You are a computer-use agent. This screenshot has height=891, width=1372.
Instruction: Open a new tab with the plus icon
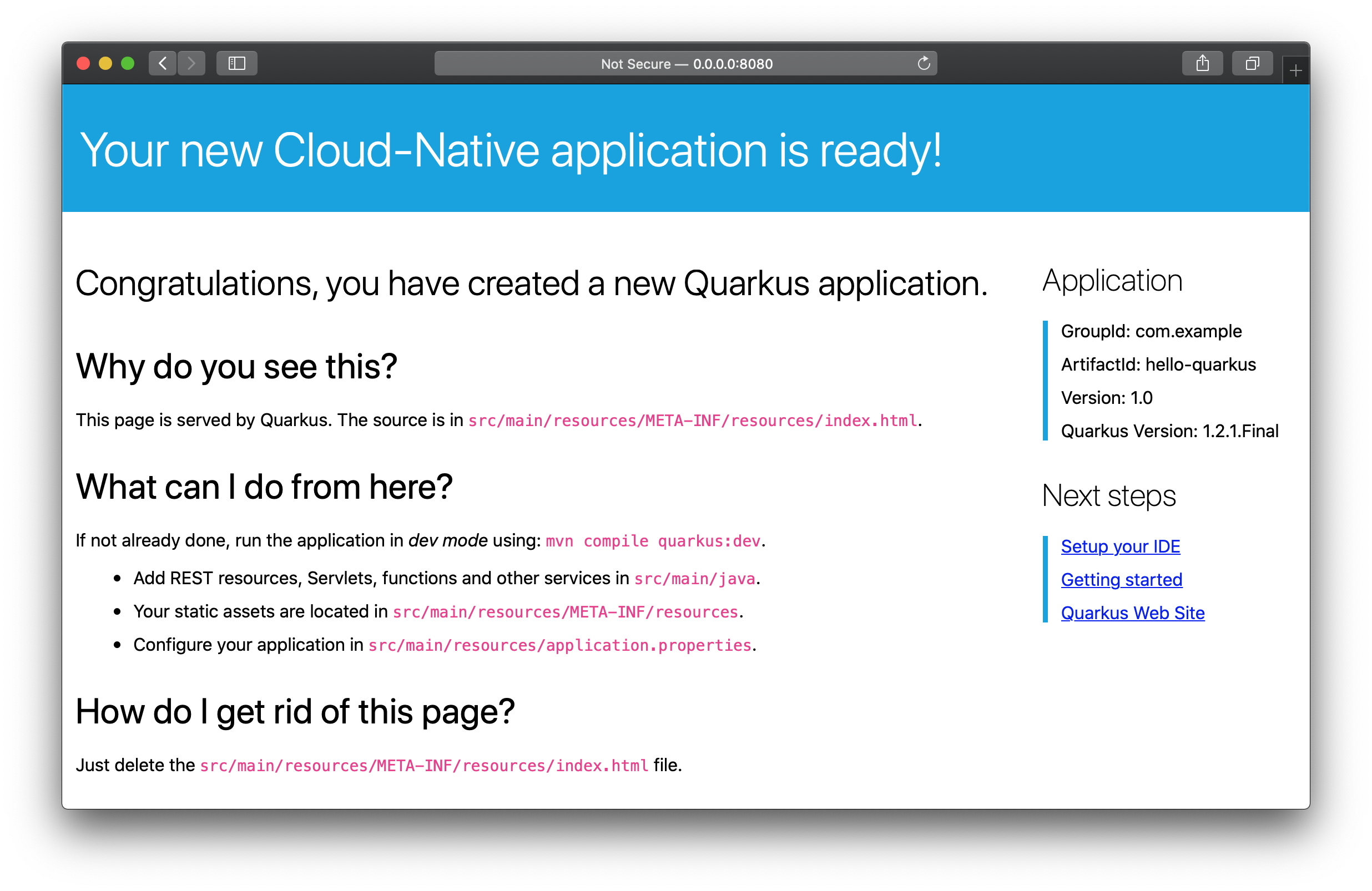[x=1295, y=71]
